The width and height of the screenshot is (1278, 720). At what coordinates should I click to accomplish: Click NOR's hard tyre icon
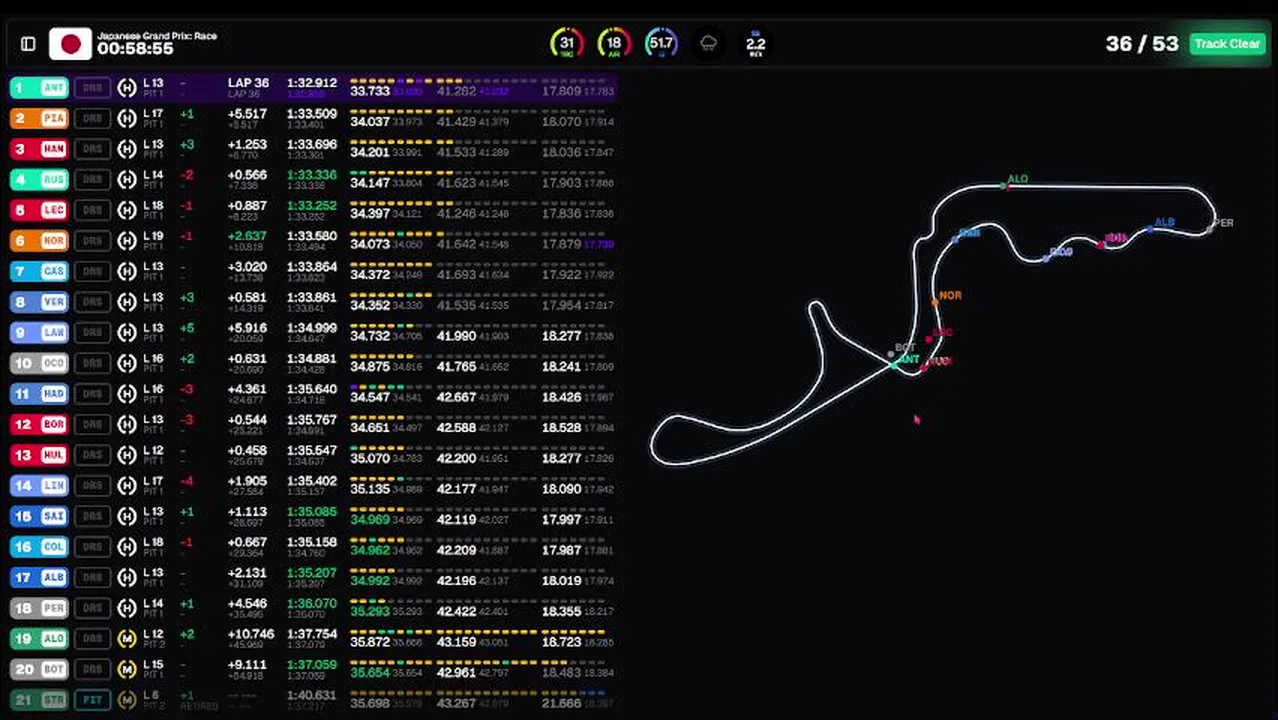point(127,241)
